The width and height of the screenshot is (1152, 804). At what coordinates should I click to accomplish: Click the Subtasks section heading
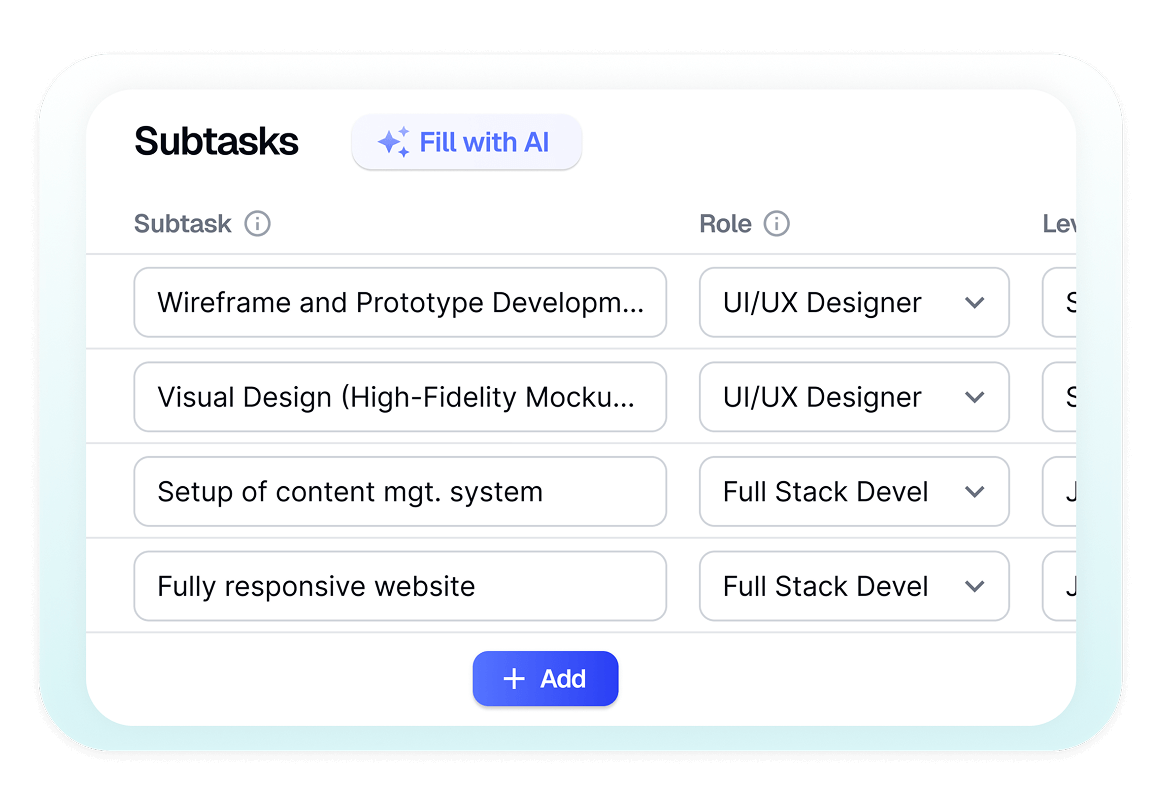(216, 142)
